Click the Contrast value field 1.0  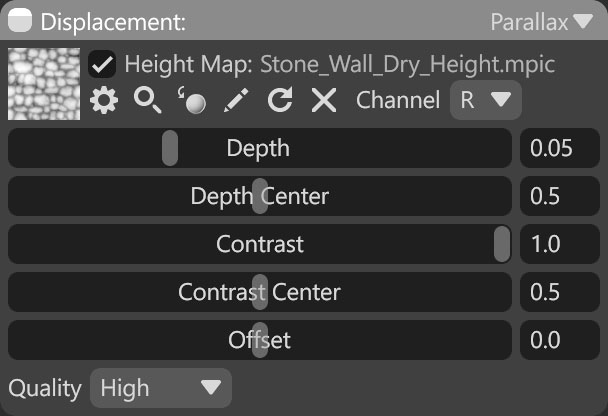pyautogui.click(x=560, y=244)
